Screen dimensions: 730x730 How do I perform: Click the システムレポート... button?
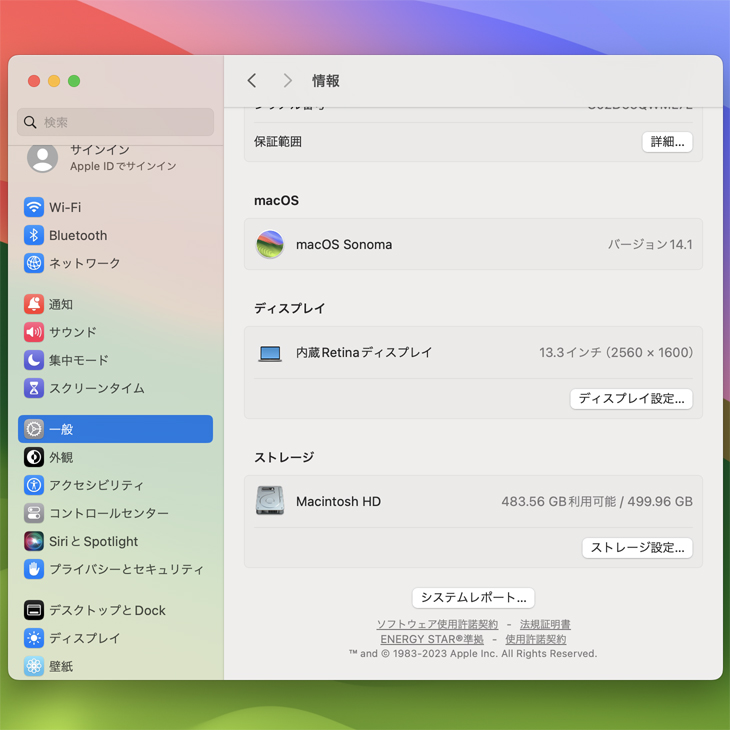coord(473,598)
